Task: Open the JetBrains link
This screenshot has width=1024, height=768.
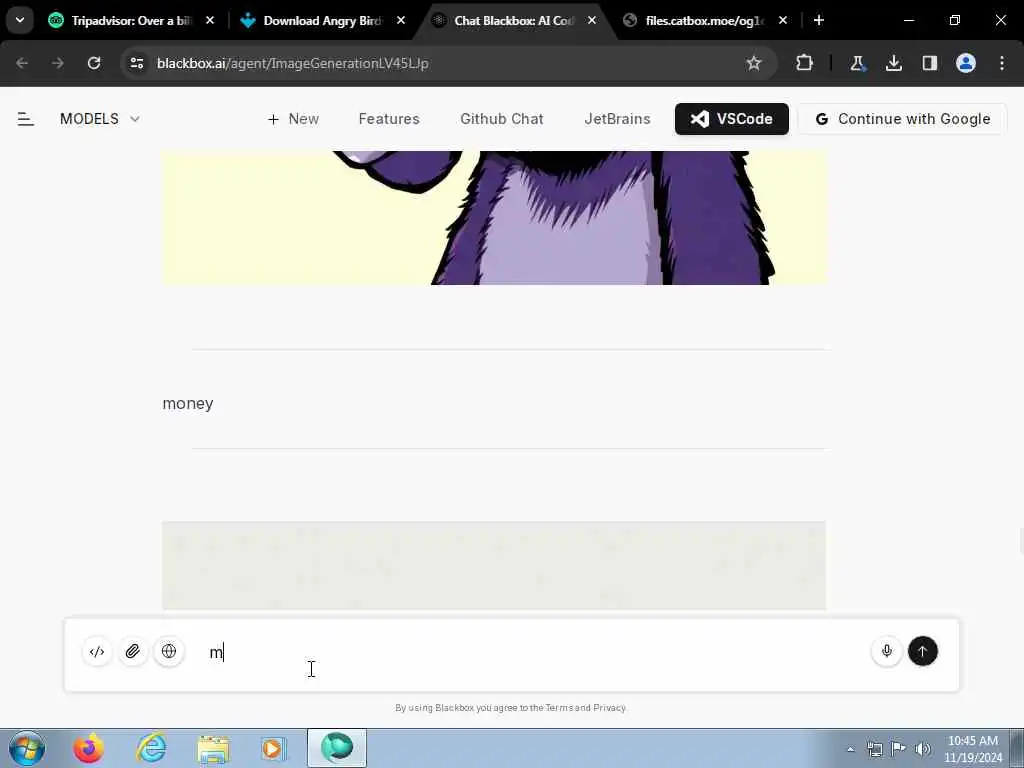Action: 617,119
